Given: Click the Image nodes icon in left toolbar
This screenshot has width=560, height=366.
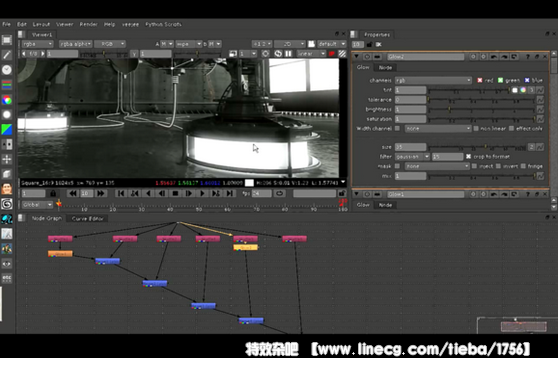Looking at the screenshot, I should click(x=7, y=40).
